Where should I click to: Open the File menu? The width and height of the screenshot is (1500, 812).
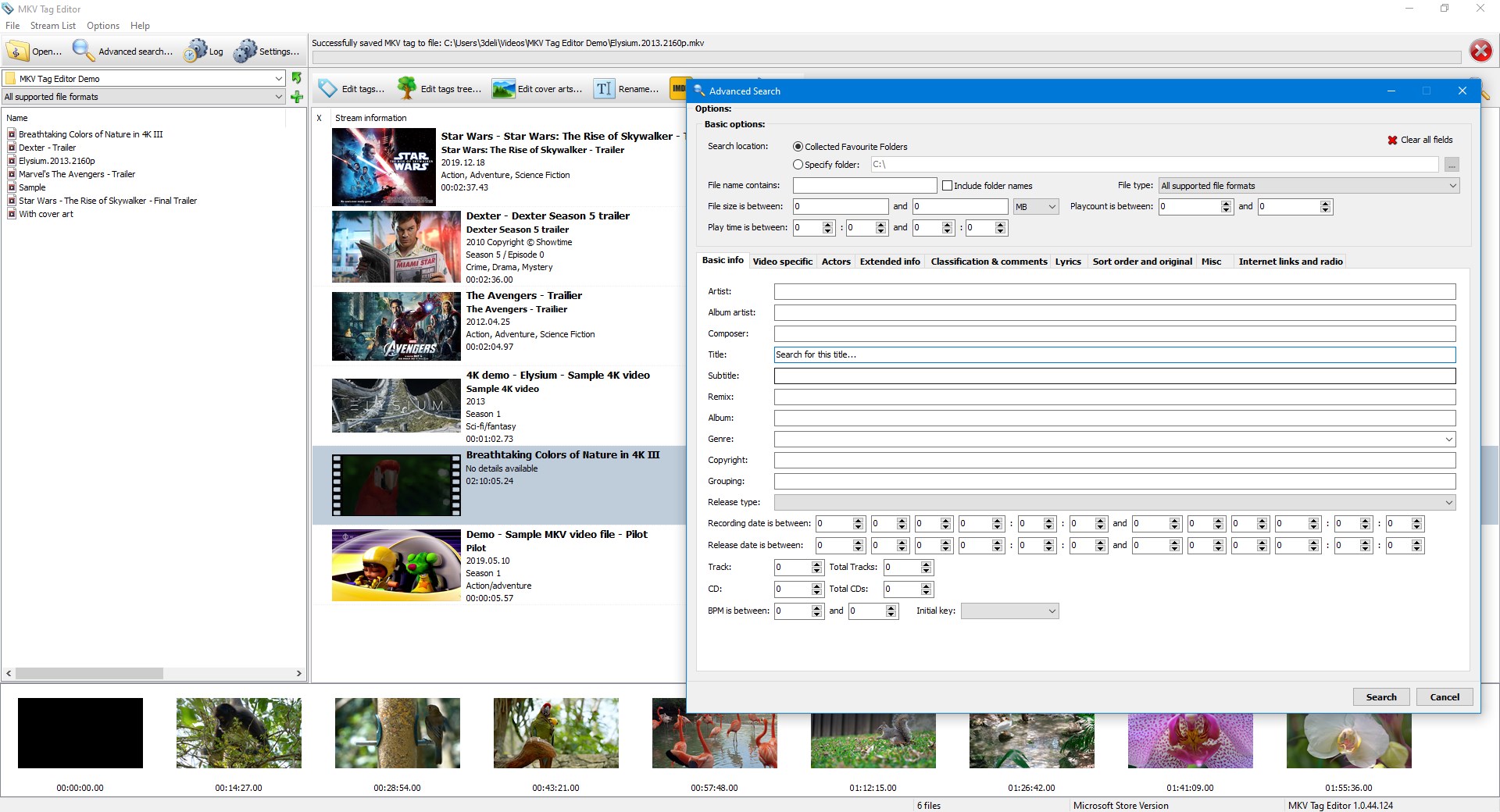[x=12, y=26]
